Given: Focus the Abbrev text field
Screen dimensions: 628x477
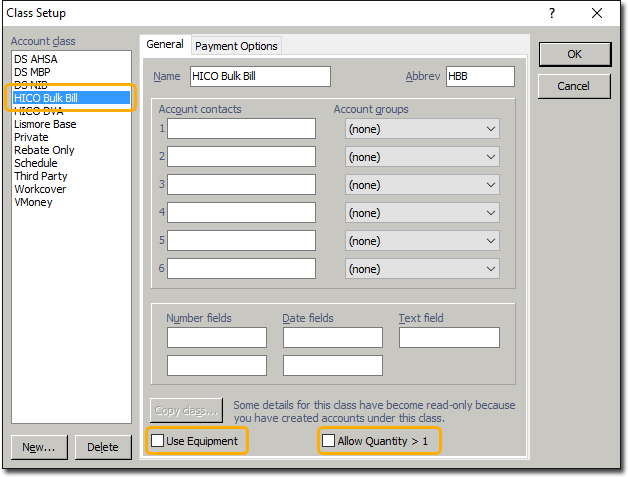Looking at the screenshot, I should click(480, 77).
